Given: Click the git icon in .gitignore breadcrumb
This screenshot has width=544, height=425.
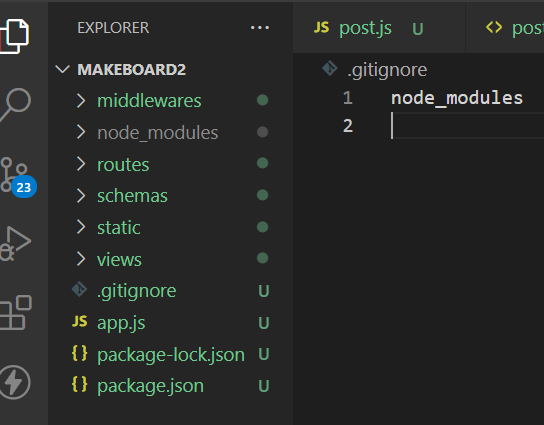Looking at the screenshot, I should 330,68.
